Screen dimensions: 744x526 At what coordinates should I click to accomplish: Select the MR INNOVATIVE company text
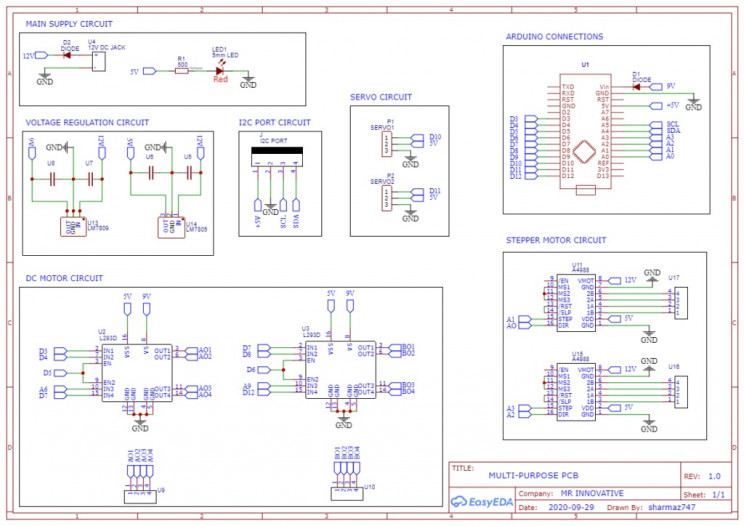point(592,494)
